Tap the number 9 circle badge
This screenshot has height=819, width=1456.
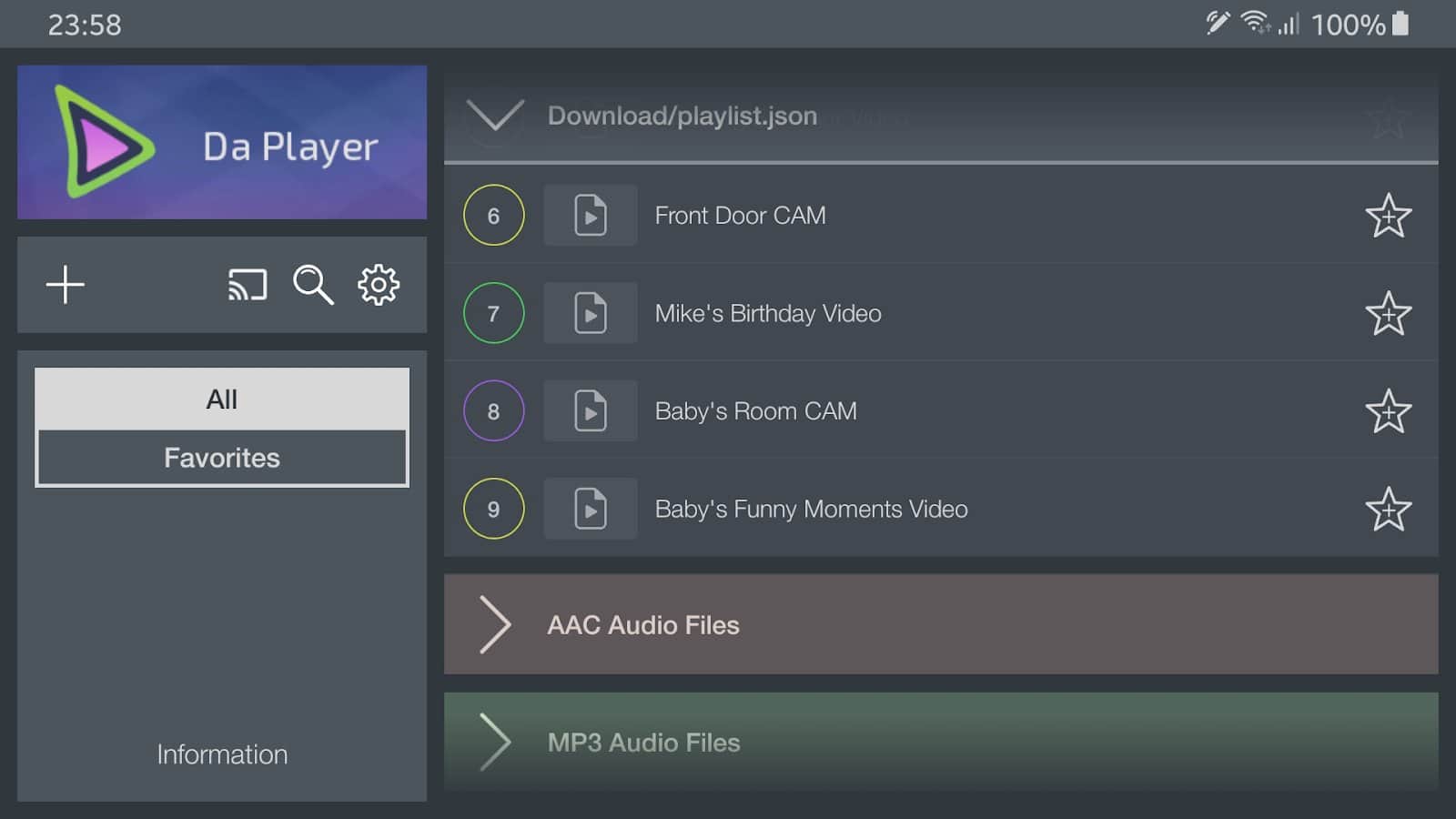click(x=493, y=509)
